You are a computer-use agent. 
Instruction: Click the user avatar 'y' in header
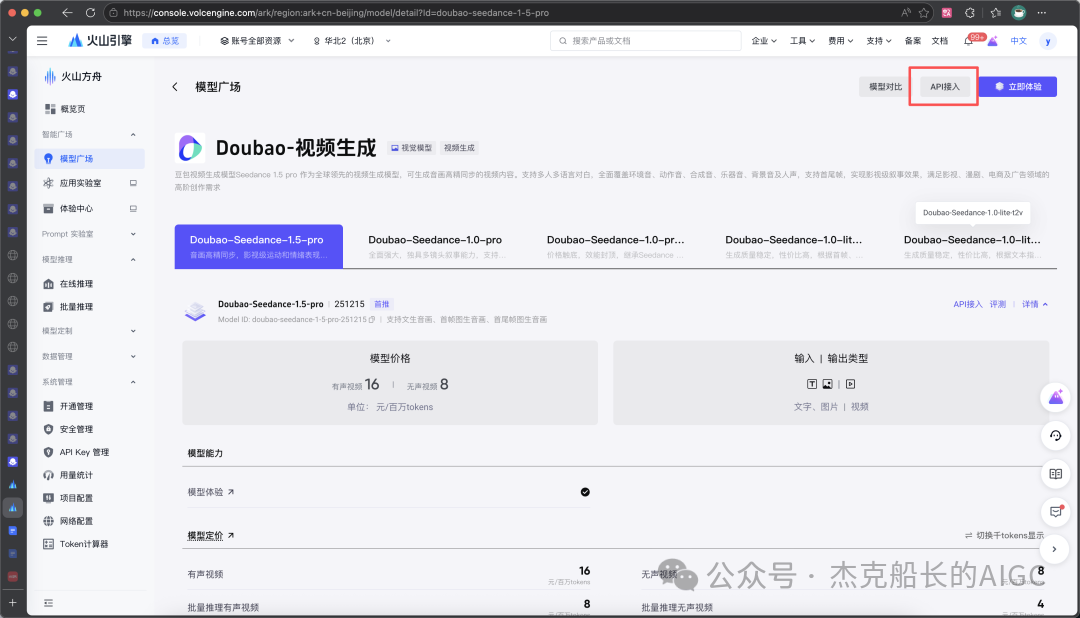pyautogui.click(x=1048, y=41)
